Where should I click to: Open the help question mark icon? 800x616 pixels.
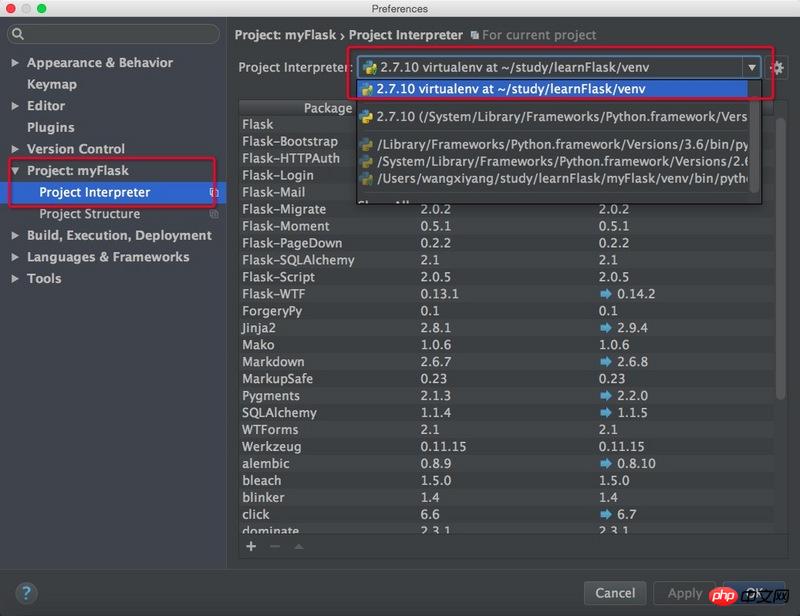click(27, 593)
